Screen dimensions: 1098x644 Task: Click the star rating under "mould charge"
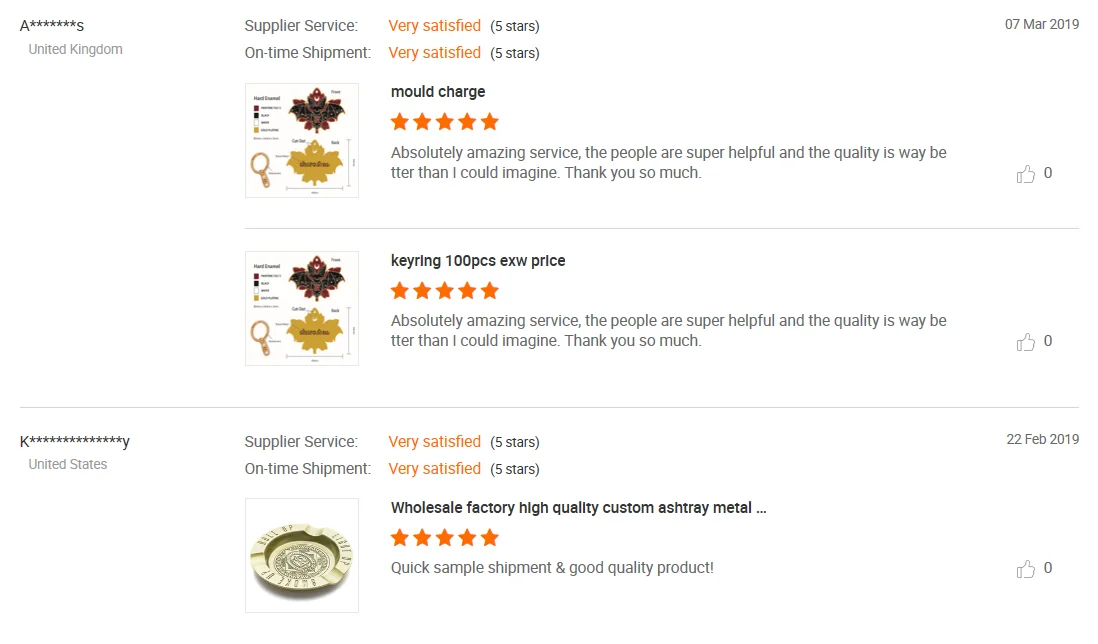(x=444, y=122)
